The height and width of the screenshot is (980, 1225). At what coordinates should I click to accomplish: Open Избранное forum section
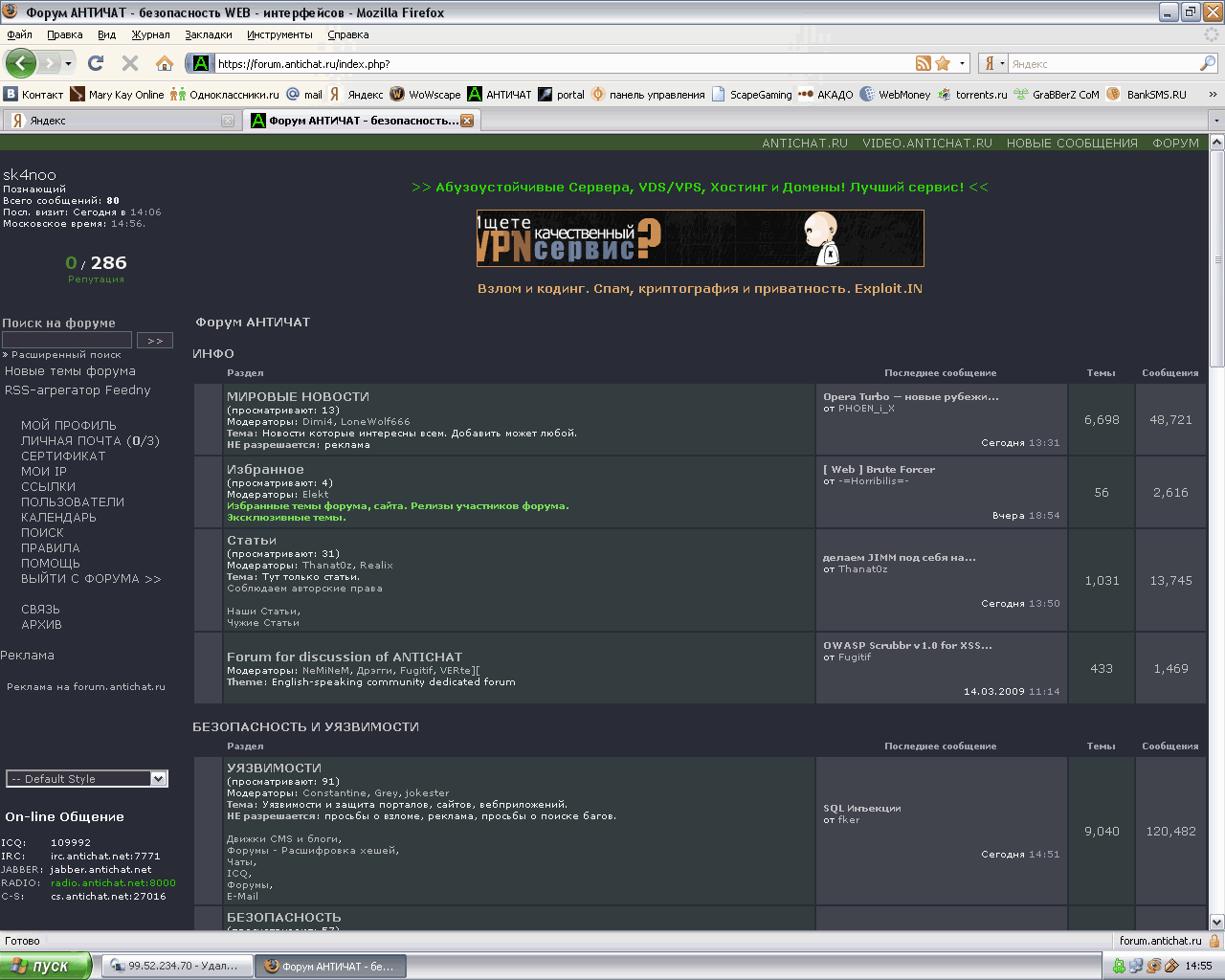click(265, 469)
